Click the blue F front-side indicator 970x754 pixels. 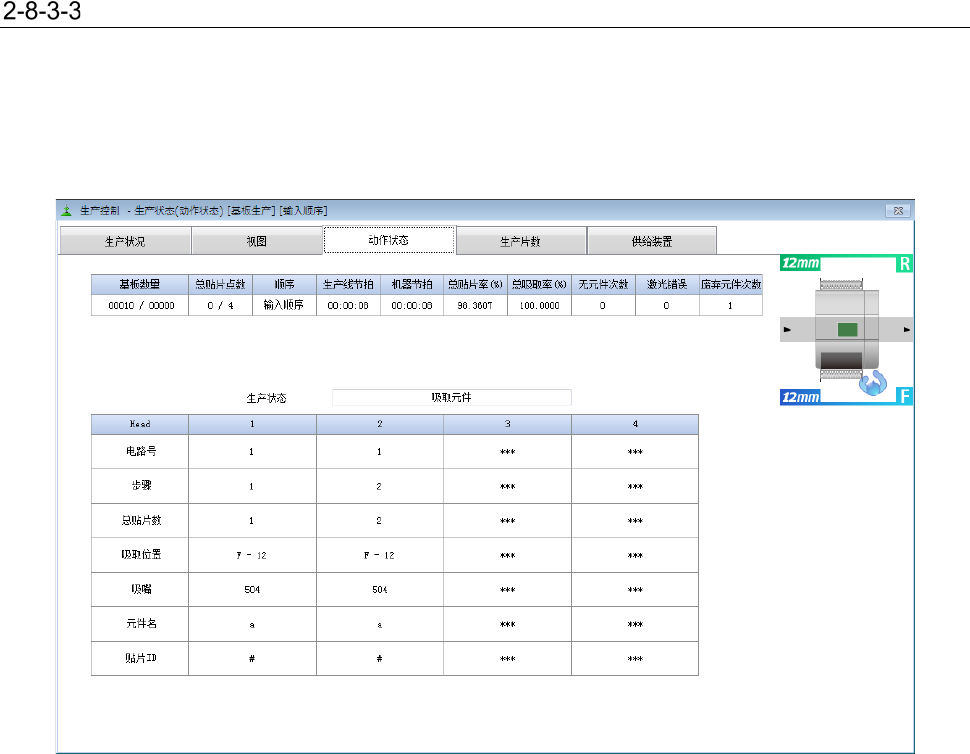[904, 396]
